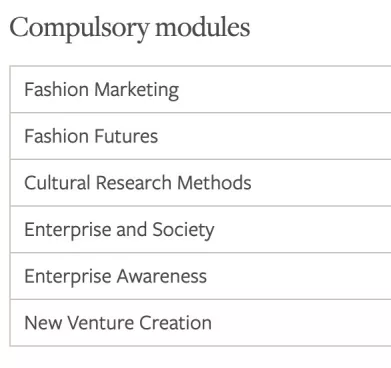Click the word 'modules' in the heading
The height and width of the screenshot is (368, 391).
203,27
